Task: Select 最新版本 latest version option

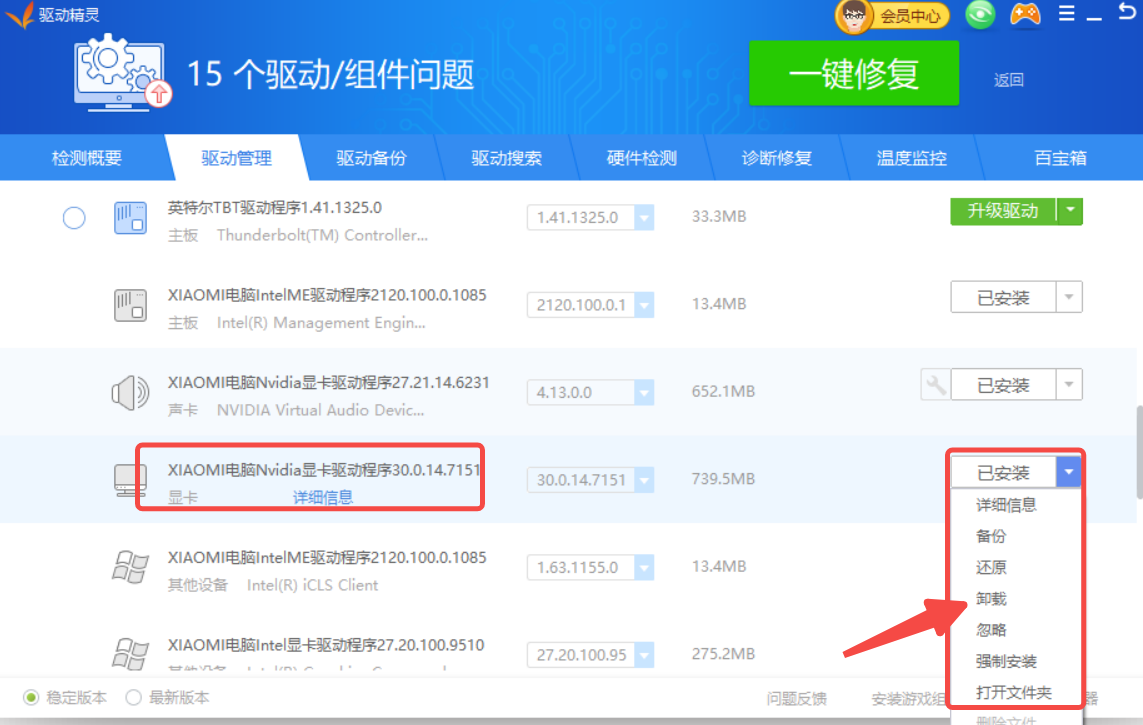Action: pyautogui.click(x=133, y=698)
